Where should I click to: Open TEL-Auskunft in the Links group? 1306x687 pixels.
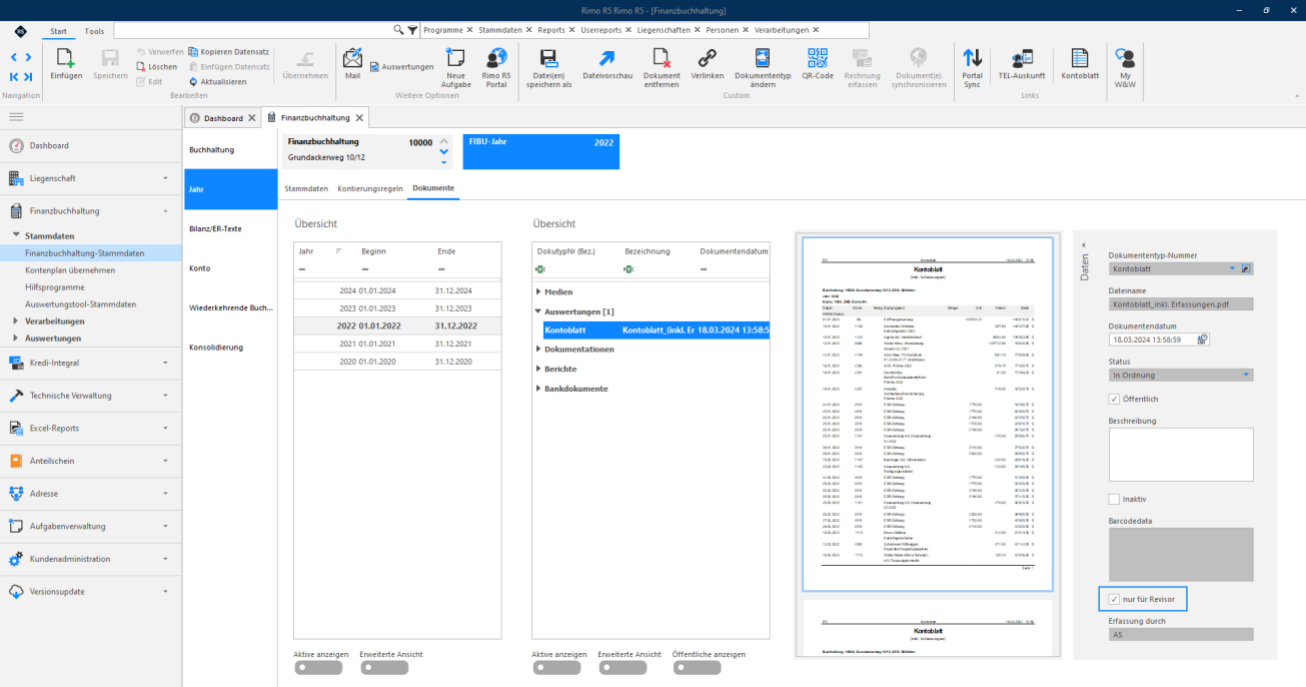1021,58
